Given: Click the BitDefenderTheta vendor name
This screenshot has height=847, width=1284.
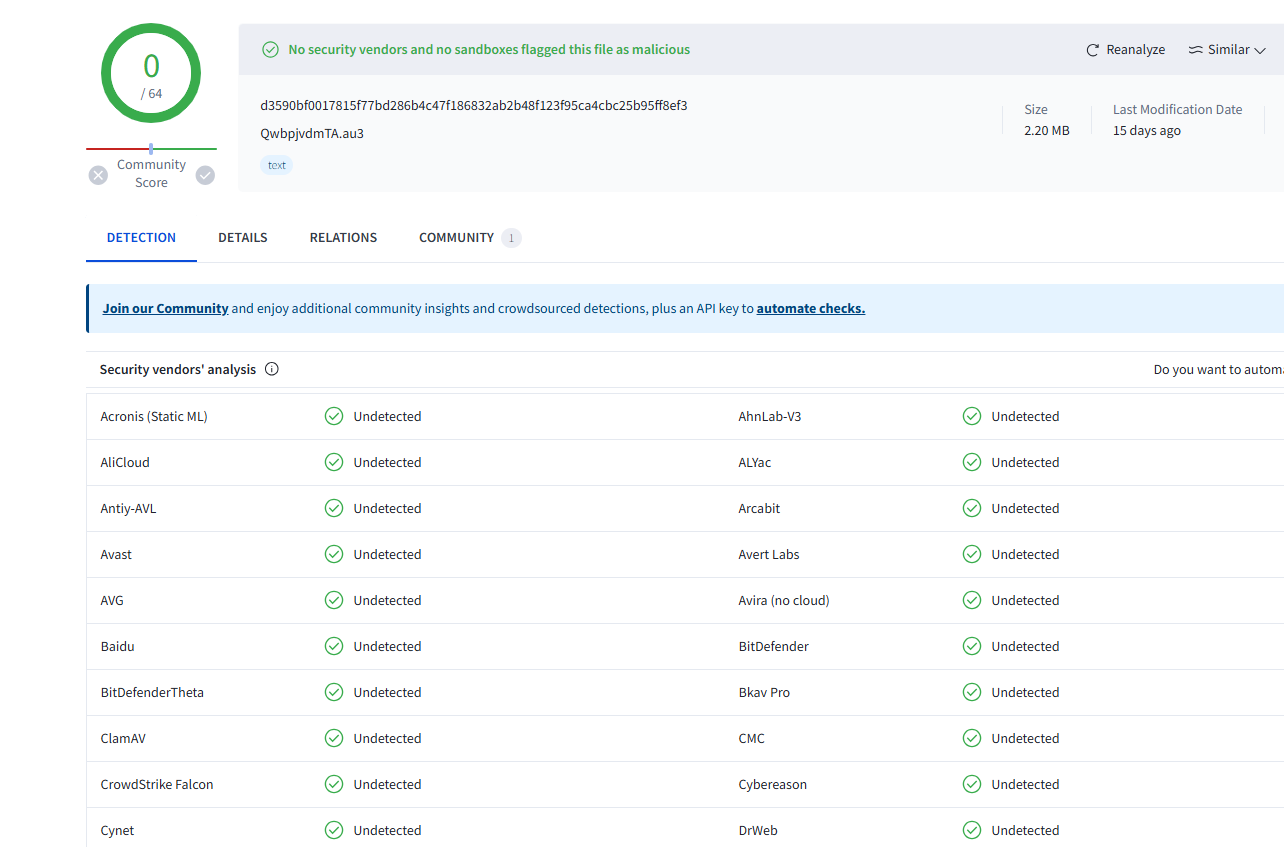Looking at the screenshot, I should coord(152,692).
